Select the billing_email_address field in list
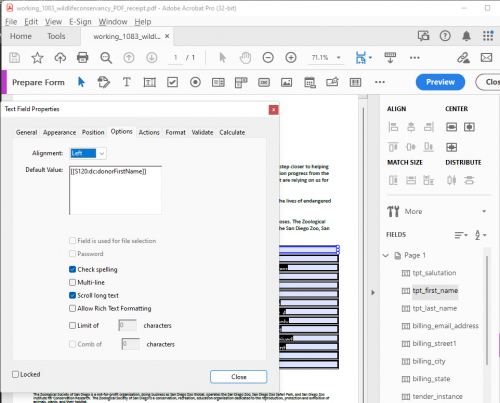This screenshot has width=500, height=403. [x=445, y=326]
